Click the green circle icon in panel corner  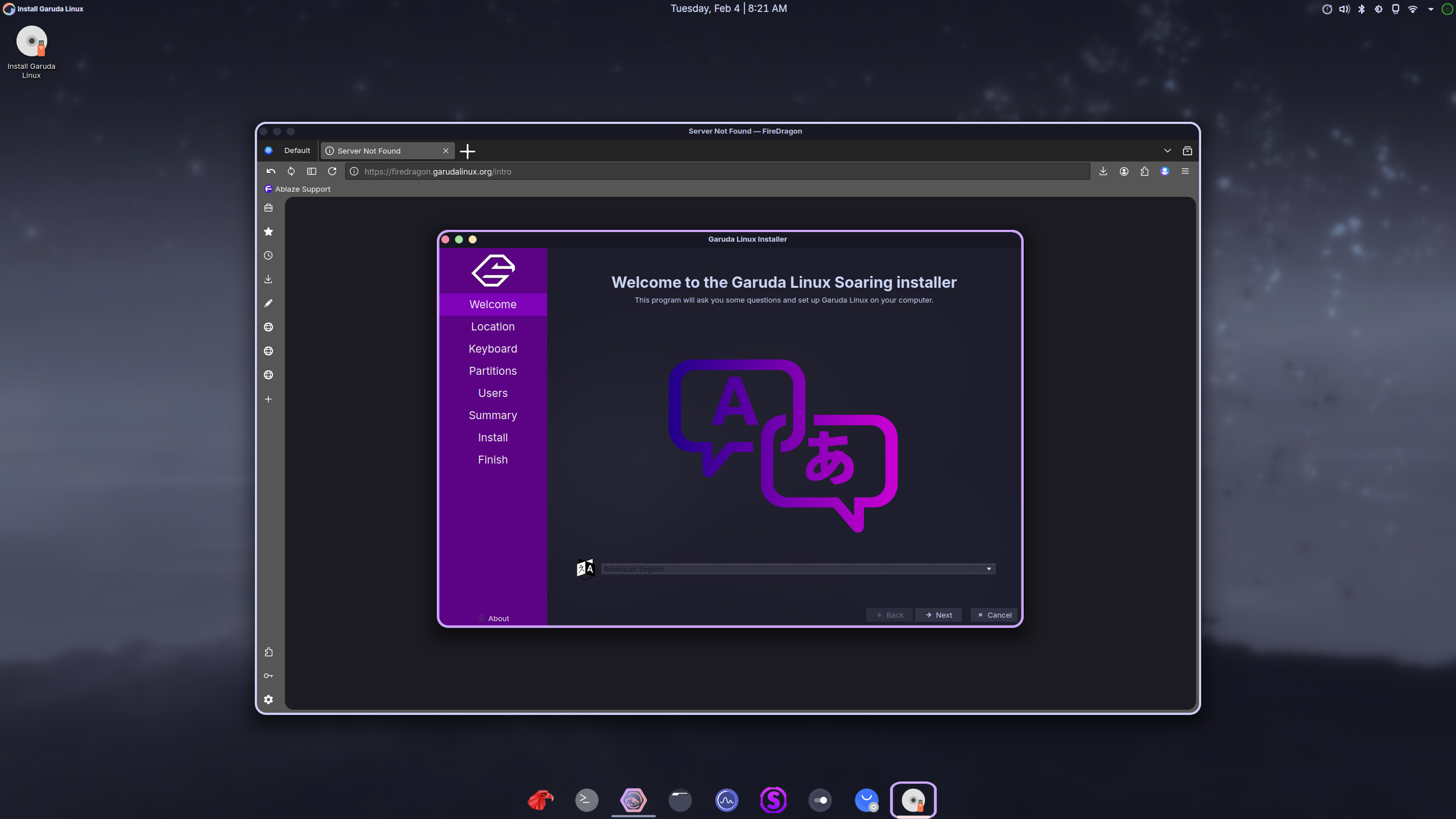point(1447,9)
